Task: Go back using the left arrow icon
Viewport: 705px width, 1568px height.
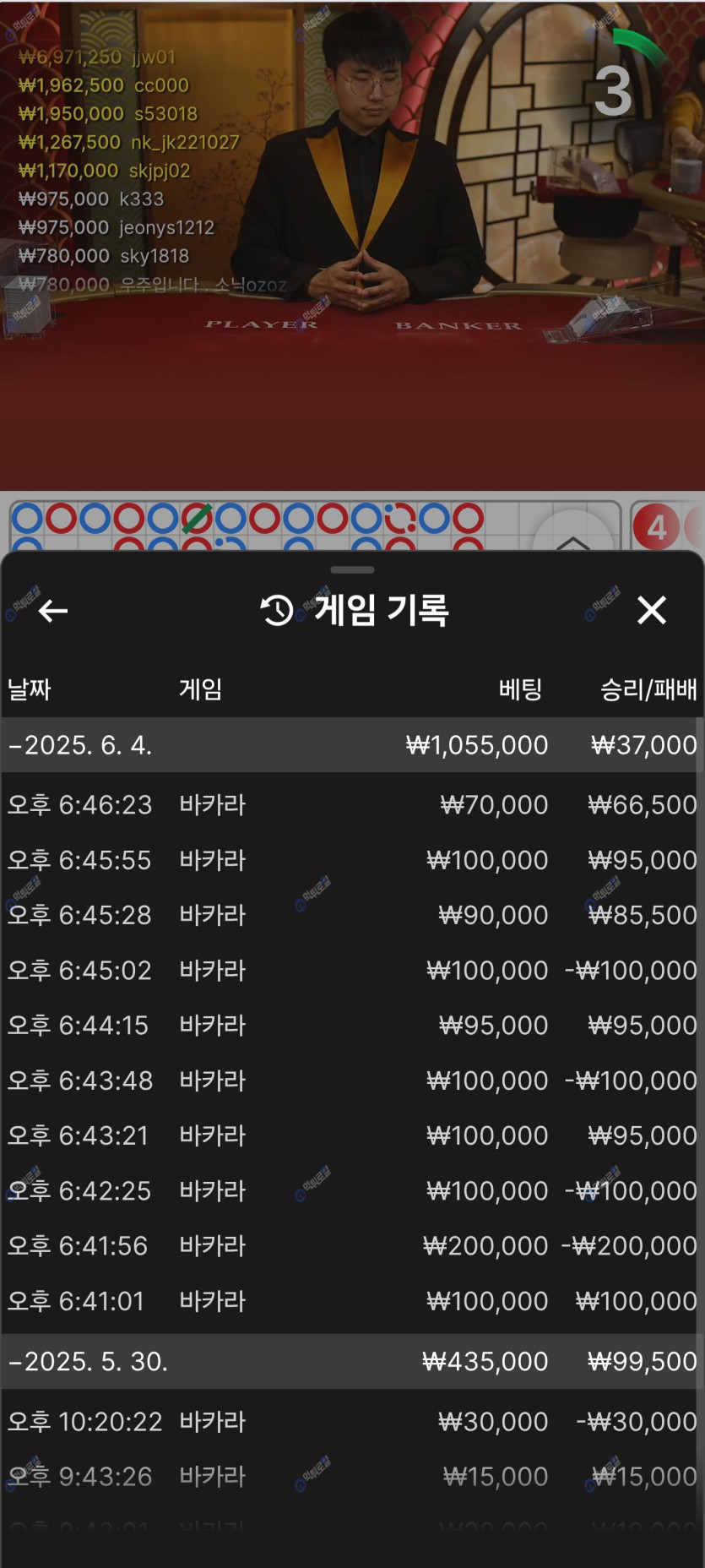Action: coord(53,610)
